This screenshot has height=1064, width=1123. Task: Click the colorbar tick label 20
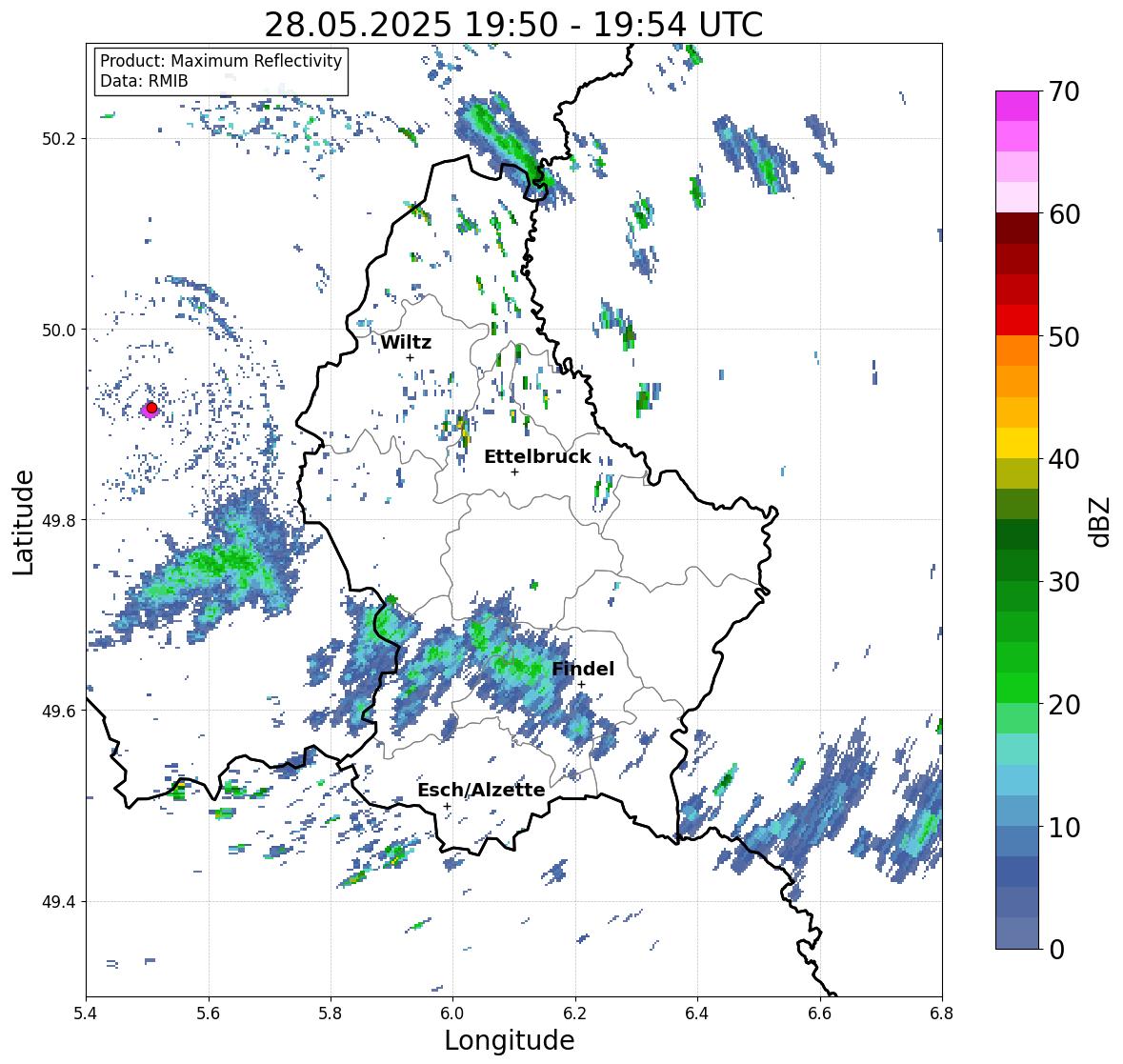click(1064, 705)
